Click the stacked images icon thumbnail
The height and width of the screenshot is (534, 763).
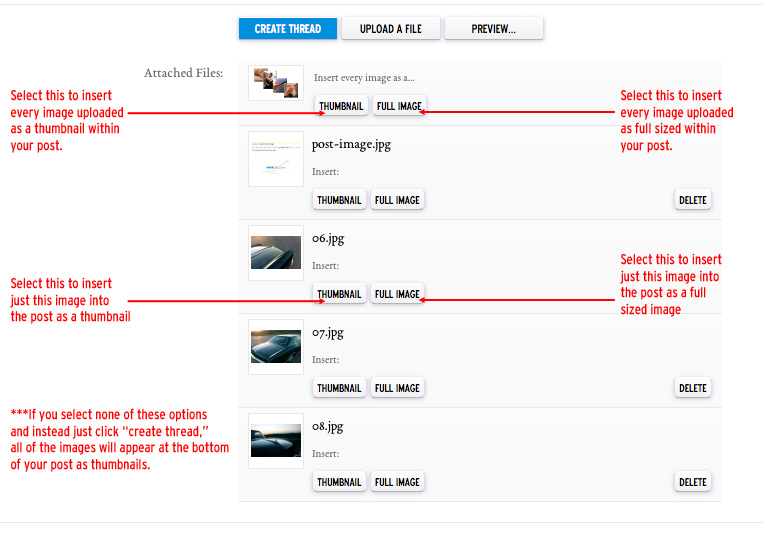(x=275, y=83)
